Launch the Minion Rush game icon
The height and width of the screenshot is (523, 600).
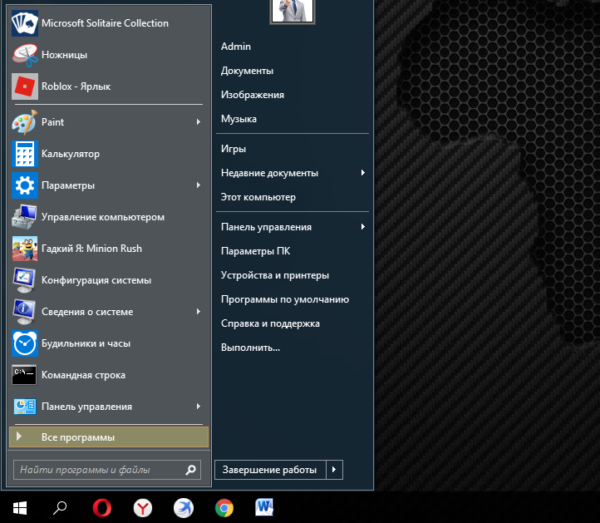pos(25,249)
